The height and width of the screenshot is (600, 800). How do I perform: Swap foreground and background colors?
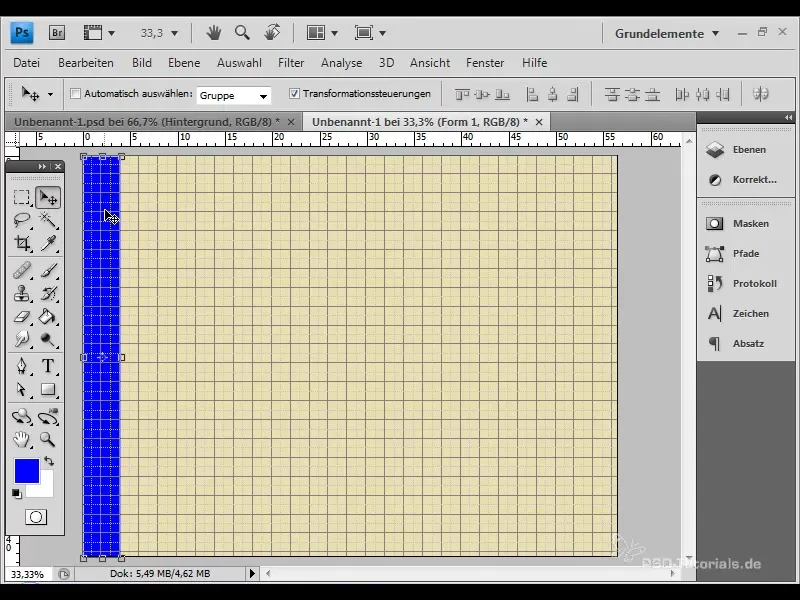[x=49, y=461]
